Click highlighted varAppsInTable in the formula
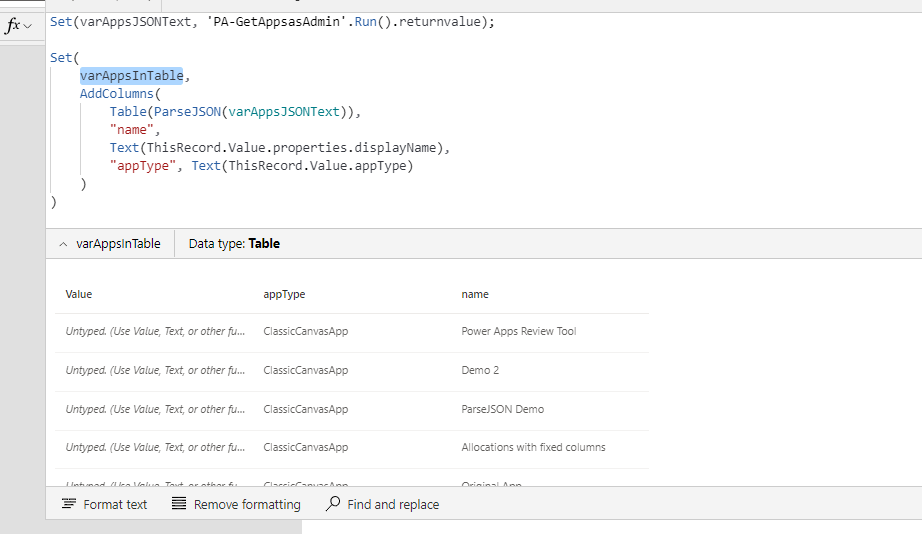This screenshot has width=922, height=534. [131, 76]
